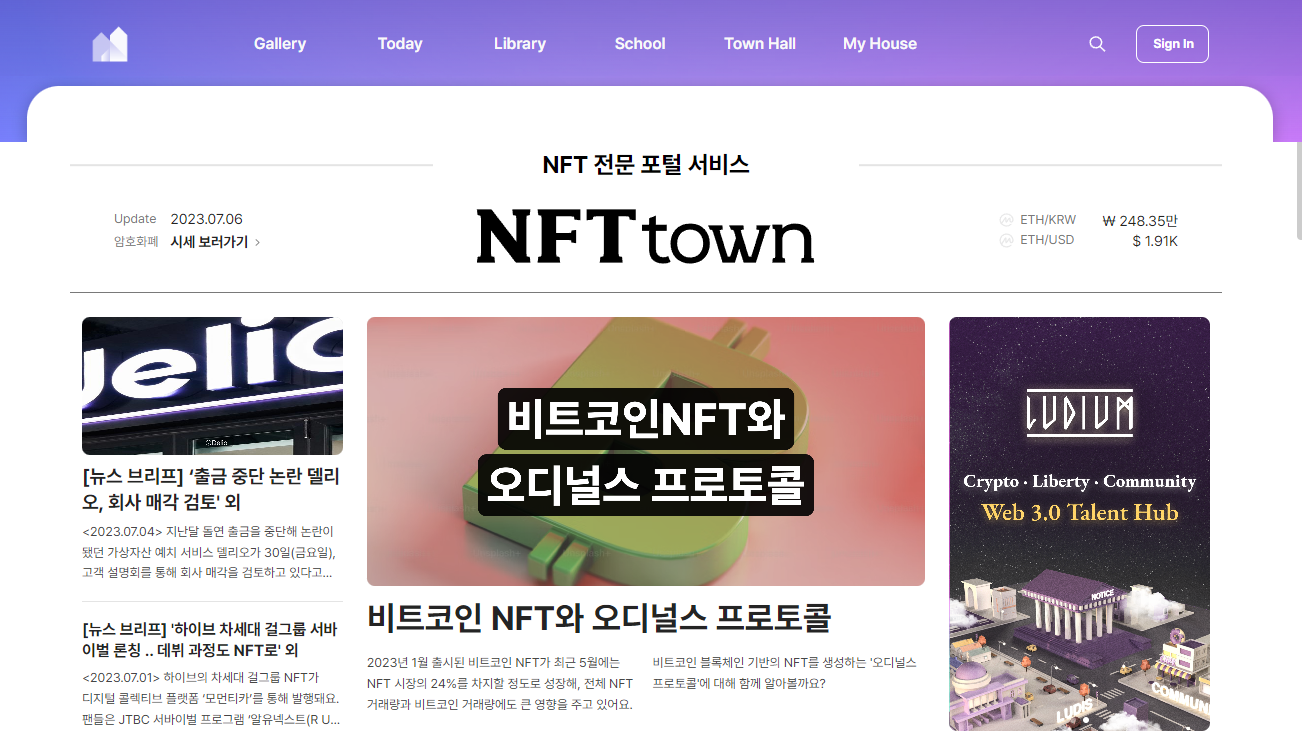Click the ETH/USD label
The width and height of the screenshot is (1302, 742).
click(x=1047, y=240)
